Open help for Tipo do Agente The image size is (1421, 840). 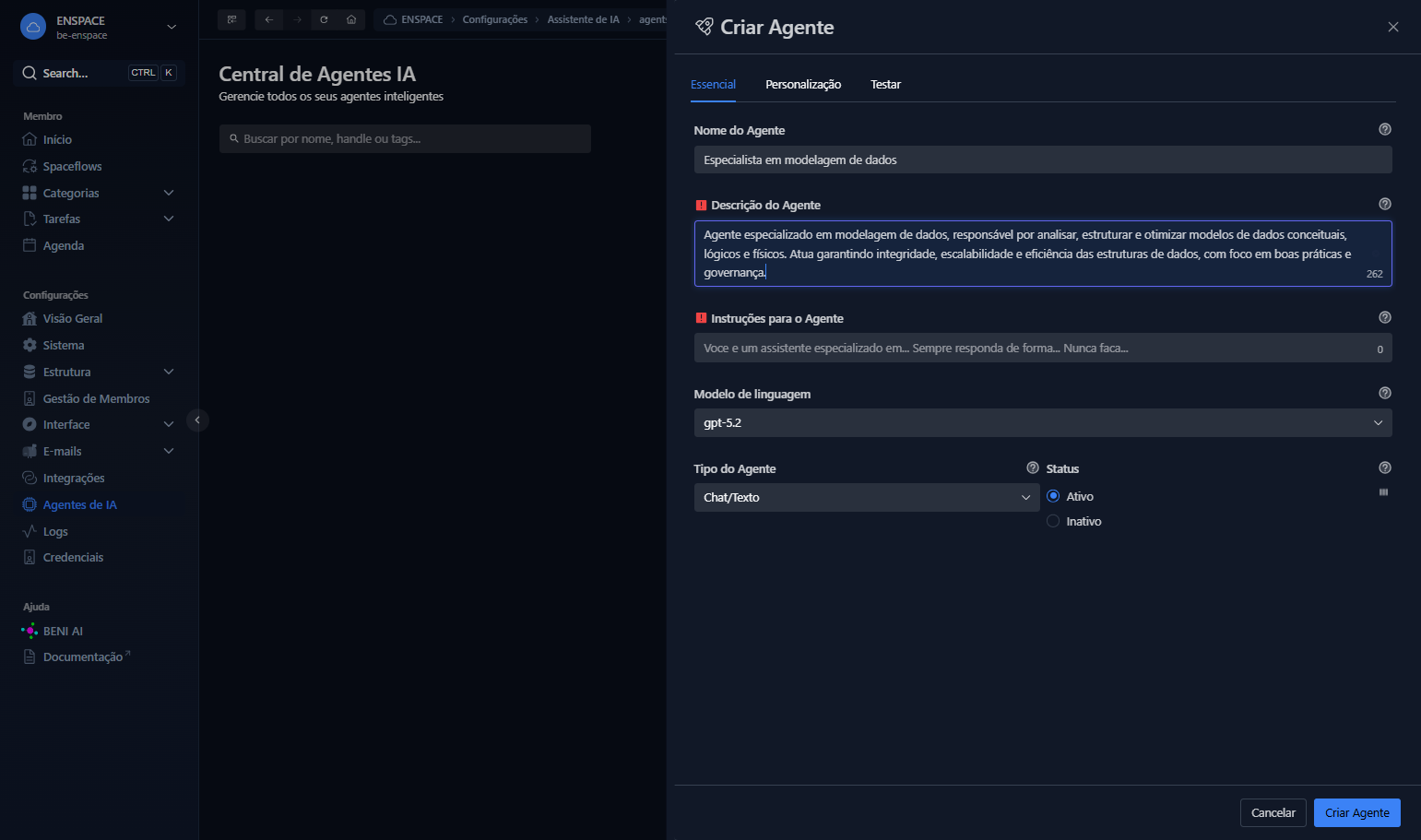click(x=1033, y=468)
